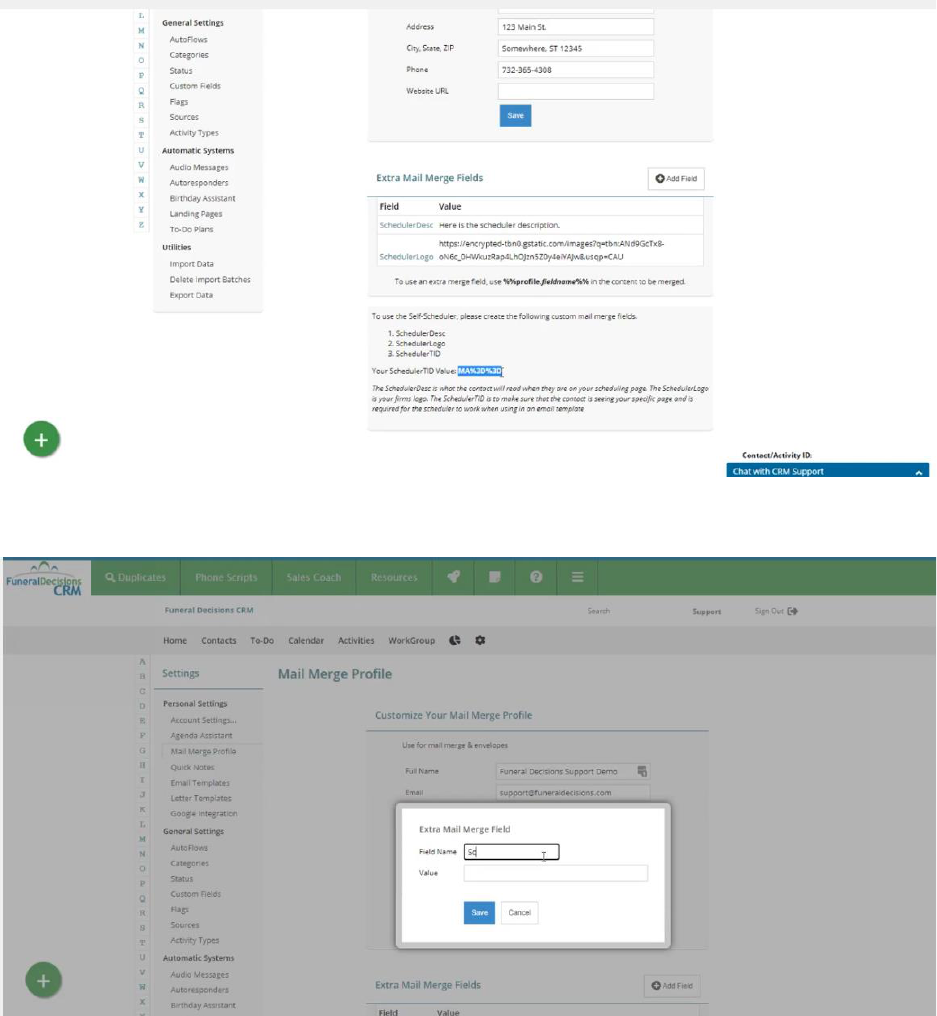Click the rocket icon in green header
The height and width of the screenshot is (1016, 937).
[453, 577]
